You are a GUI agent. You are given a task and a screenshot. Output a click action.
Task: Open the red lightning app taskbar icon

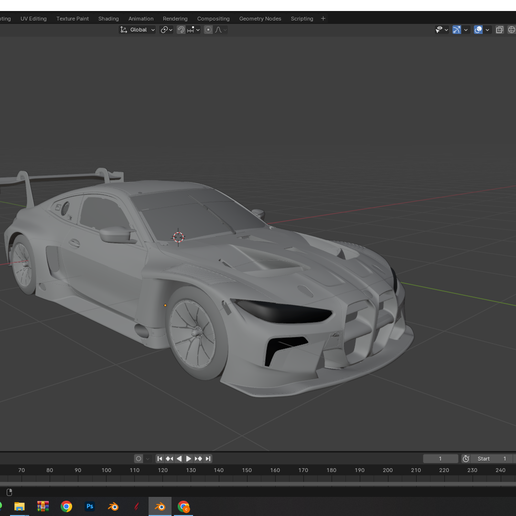[x=136, y=507]
